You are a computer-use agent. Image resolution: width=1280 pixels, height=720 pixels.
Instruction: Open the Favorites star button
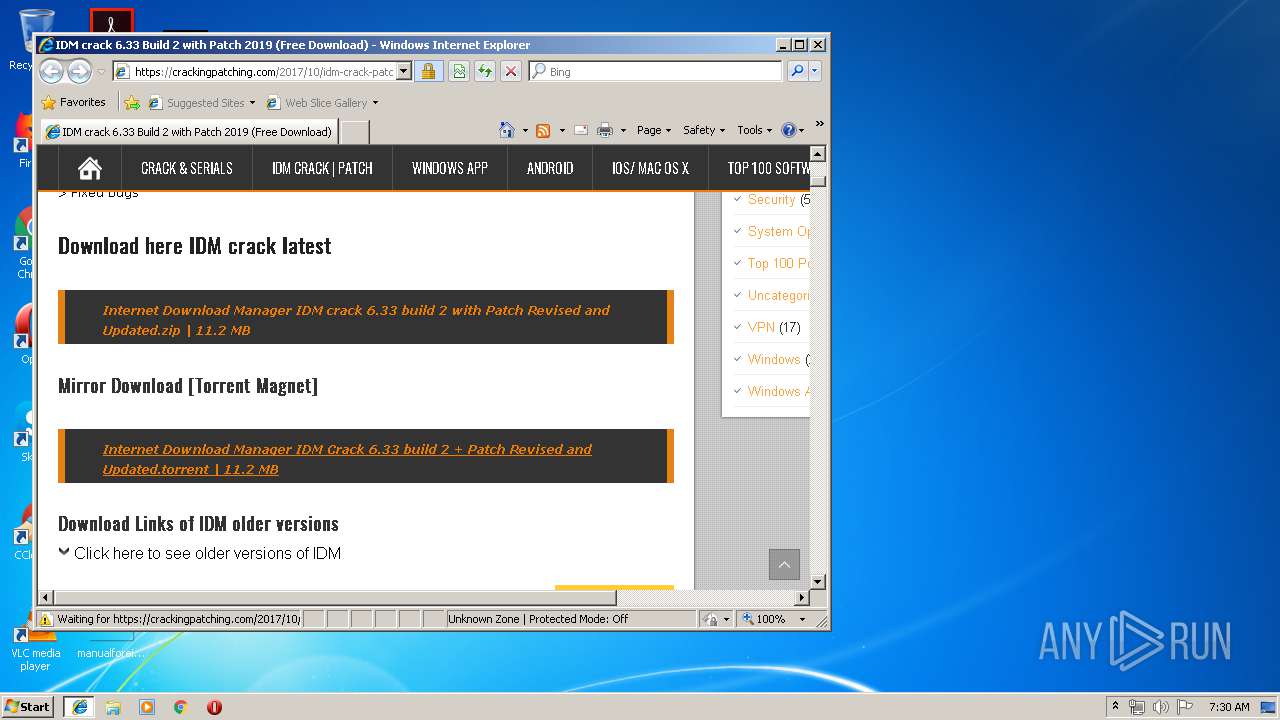73,102
